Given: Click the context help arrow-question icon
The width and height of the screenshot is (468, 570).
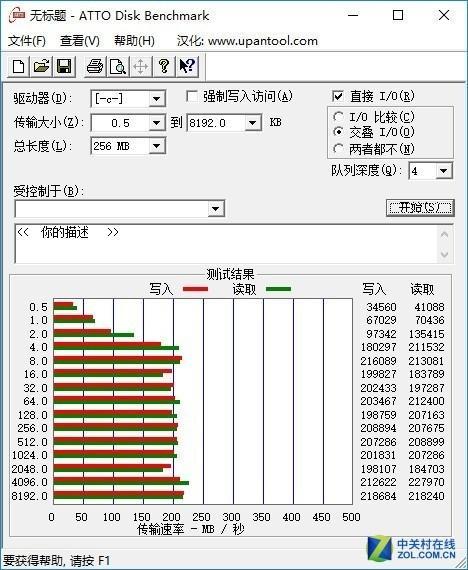Looking at the screenshot, I should click(x=187, y=67).
